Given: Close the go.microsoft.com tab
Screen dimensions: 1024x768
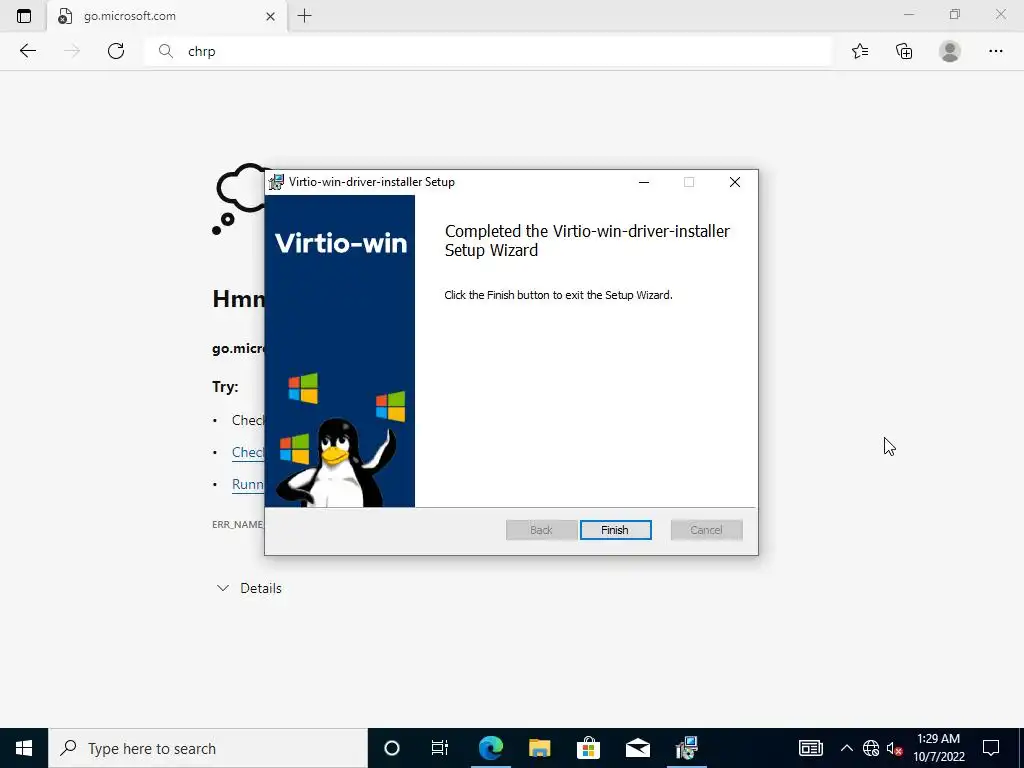Looking at the screenshot, I should [270, 16].
